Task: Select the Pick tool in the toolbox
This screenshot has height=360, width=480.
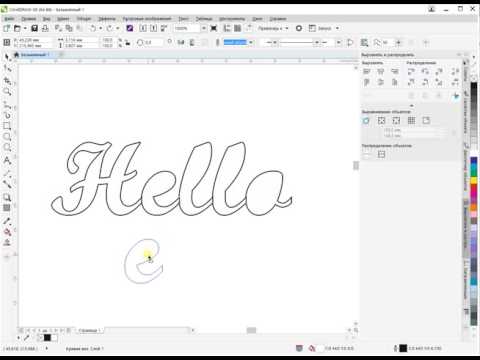Action: tap(7, 57)
